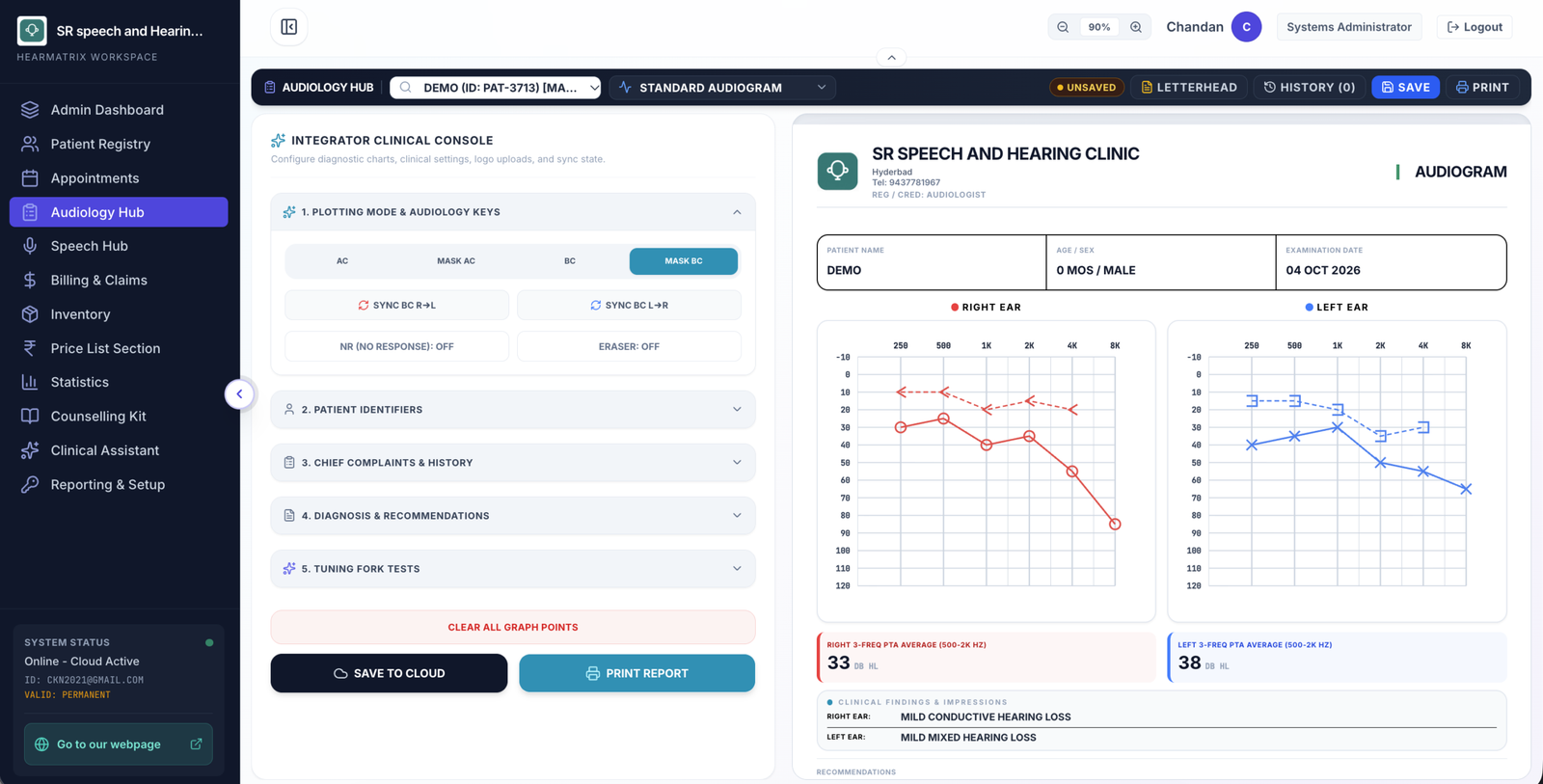Expand Chief Complaints & History section
The width and height of the screenshot is (1543, 784).
pyautogui.click(x=513, y=463)
